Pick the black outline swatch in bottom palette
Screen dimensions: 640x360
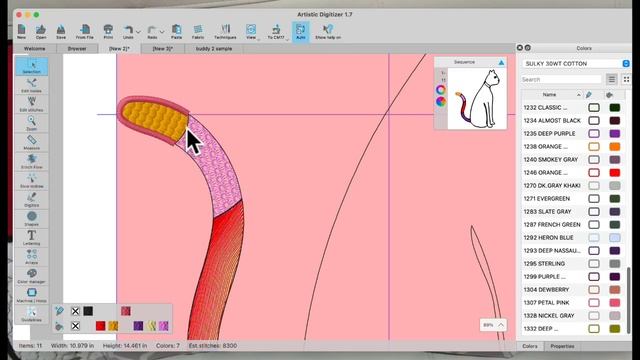tap(88, 311)
